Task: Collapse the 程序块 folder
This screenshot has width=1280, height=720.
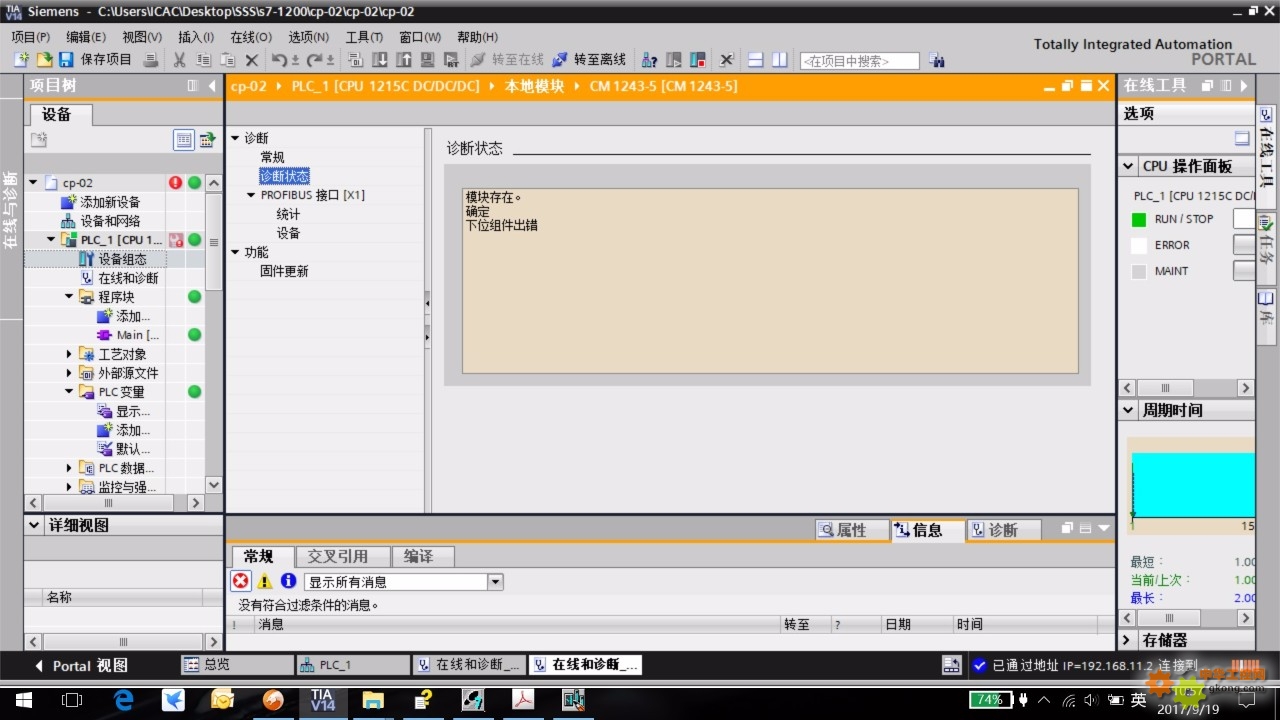Action: [x=69, y=297]
